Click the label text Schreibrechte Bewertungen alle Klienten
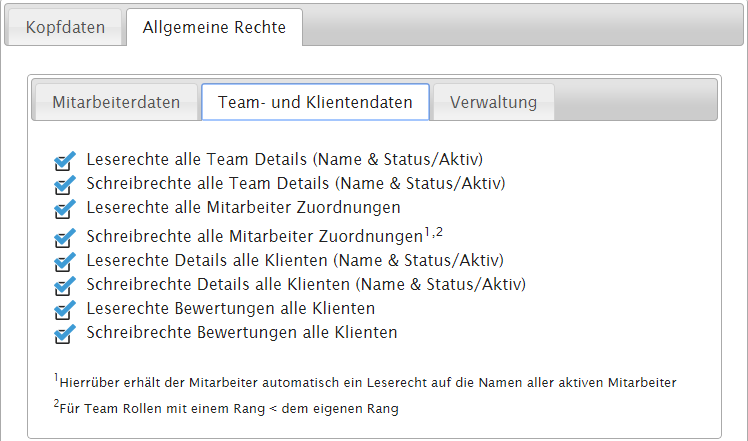Image resolution: width=748 pixels, height=441 pixels. (242, 332)
